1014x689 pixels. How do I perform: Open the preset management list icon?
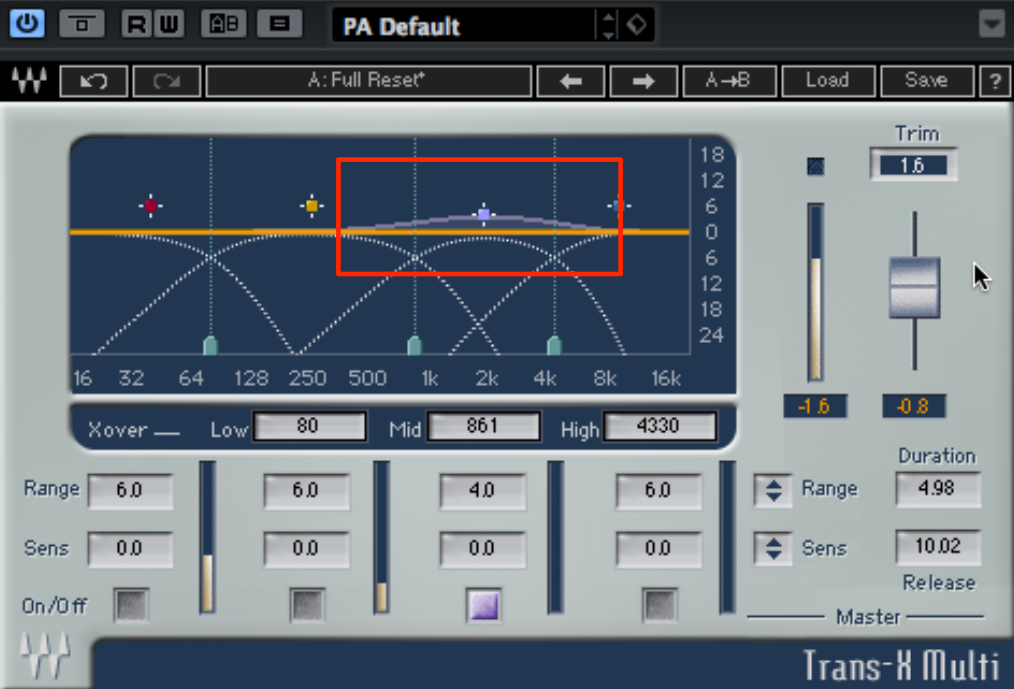[279, 24]
